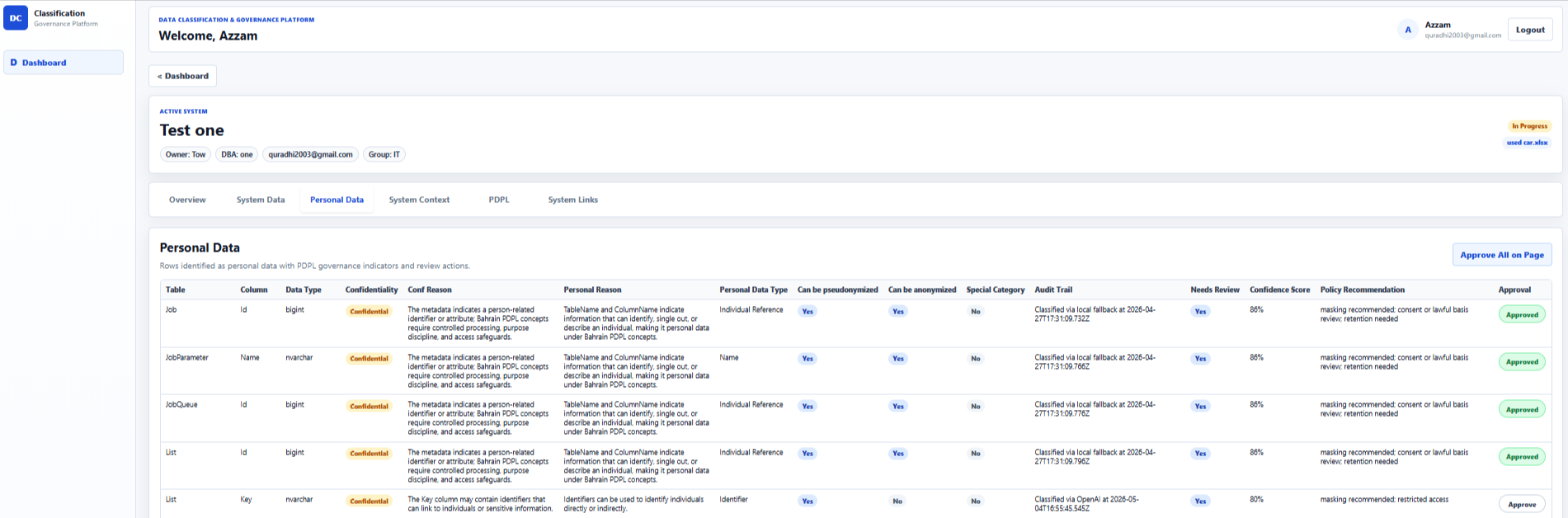
Task: Click the Policy Recommendation column header
Action: [1362, 290]
